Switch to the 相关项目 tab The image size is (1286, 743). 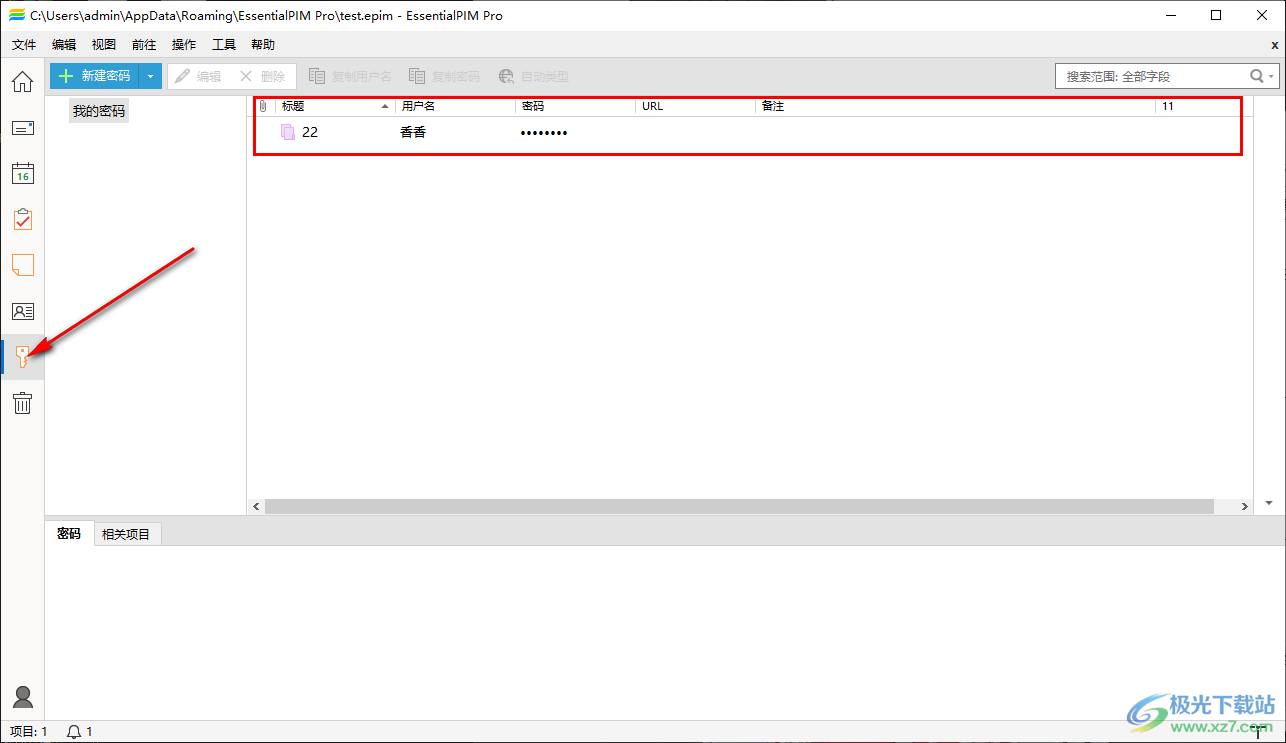tap(126, 535)
